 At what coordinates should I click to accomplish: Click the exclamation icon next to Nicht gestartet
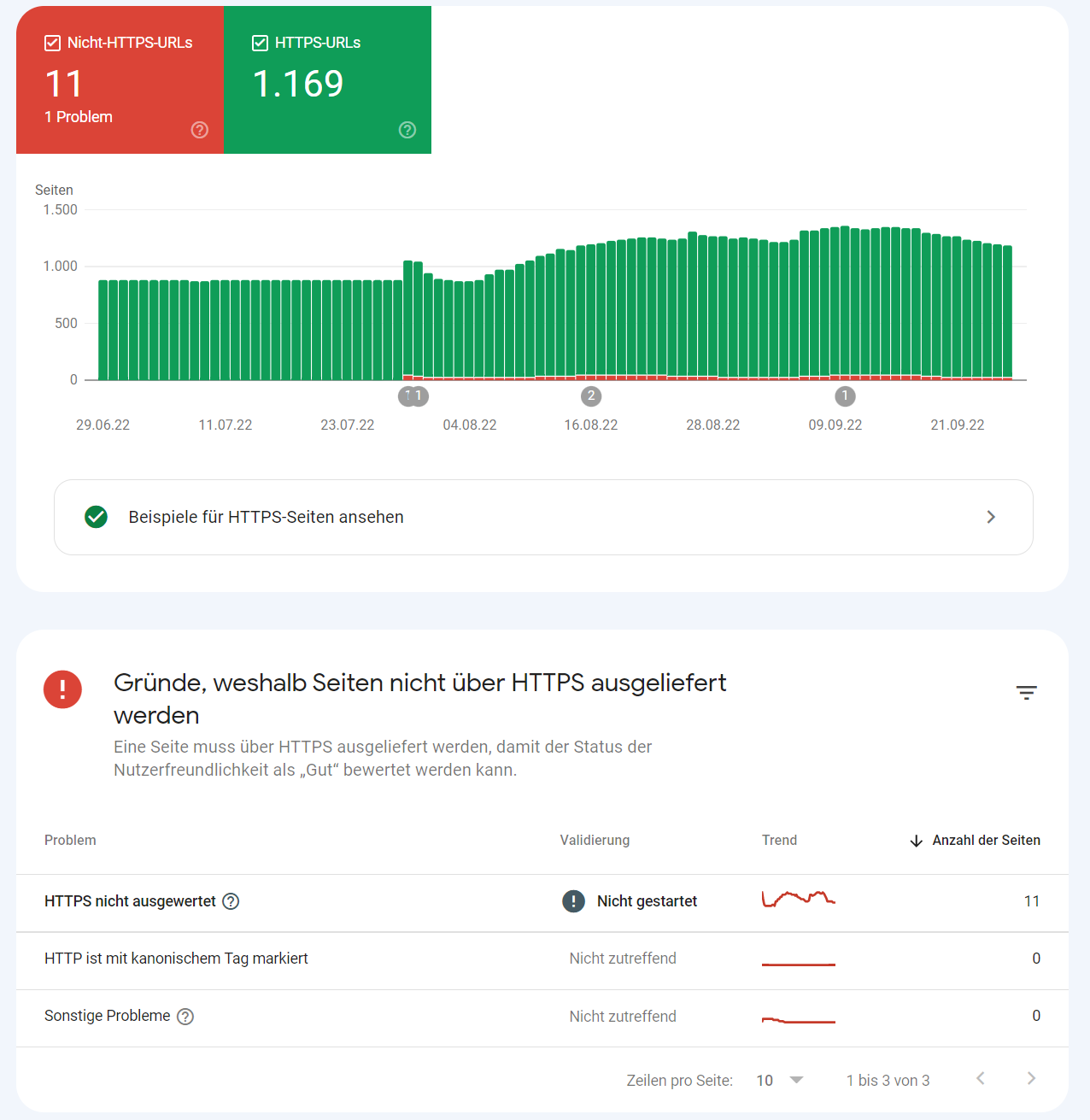pos(573,901)
